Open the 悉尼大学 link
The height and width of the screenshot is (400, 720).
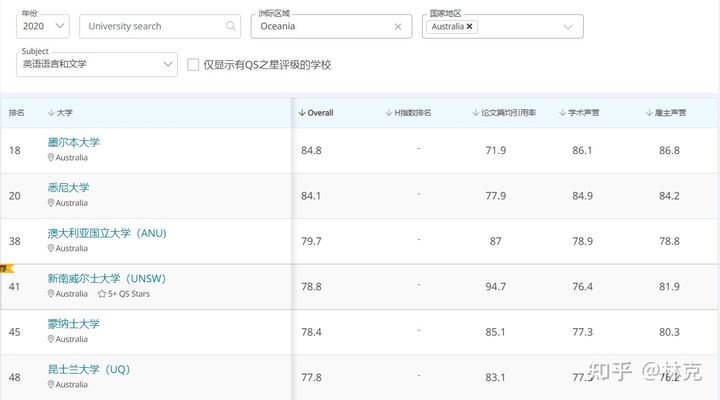coord(68,187)
